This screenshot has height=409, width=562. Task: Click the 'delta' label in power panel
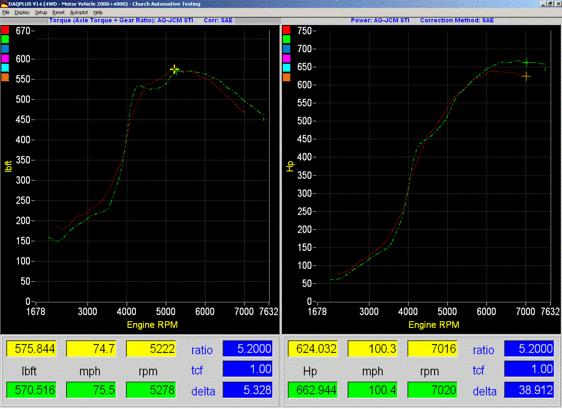[x=485, y=391]
